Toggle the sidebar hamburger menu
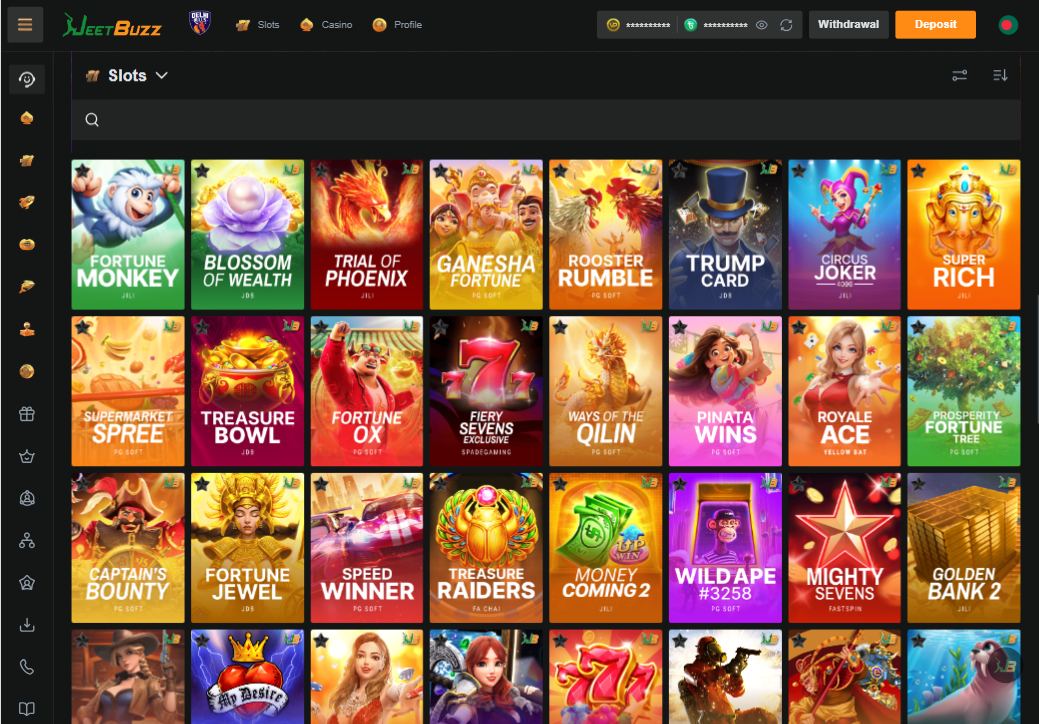The width and height of the screenshot is (1039, 724). [25, 24]
